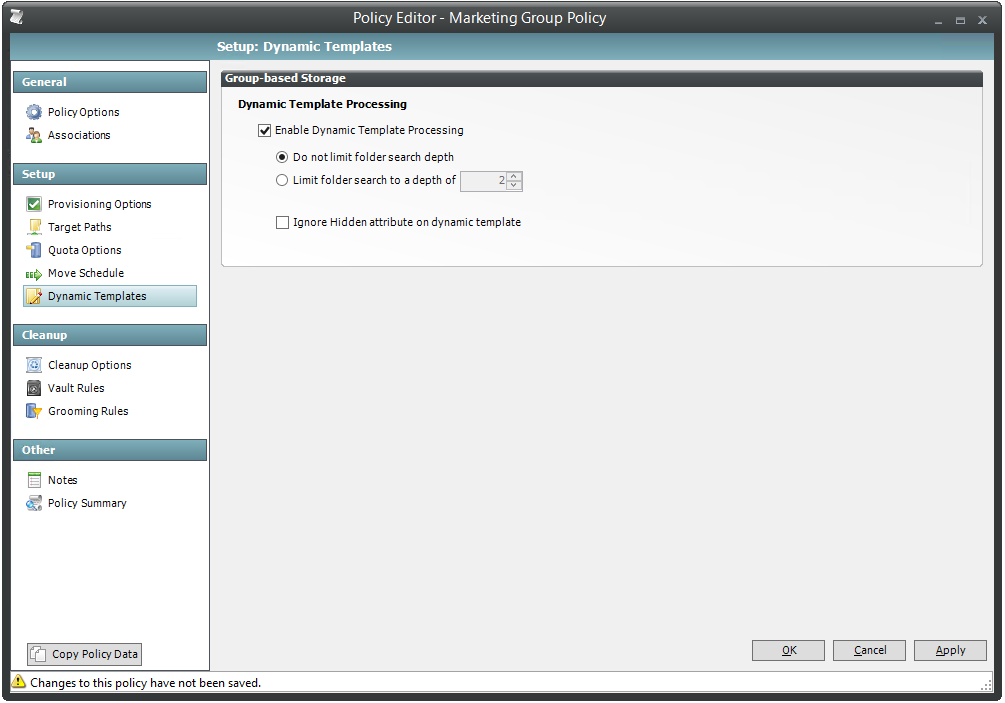Open Policy Options page
This screenshot has width=1005, height=703.
83,112
